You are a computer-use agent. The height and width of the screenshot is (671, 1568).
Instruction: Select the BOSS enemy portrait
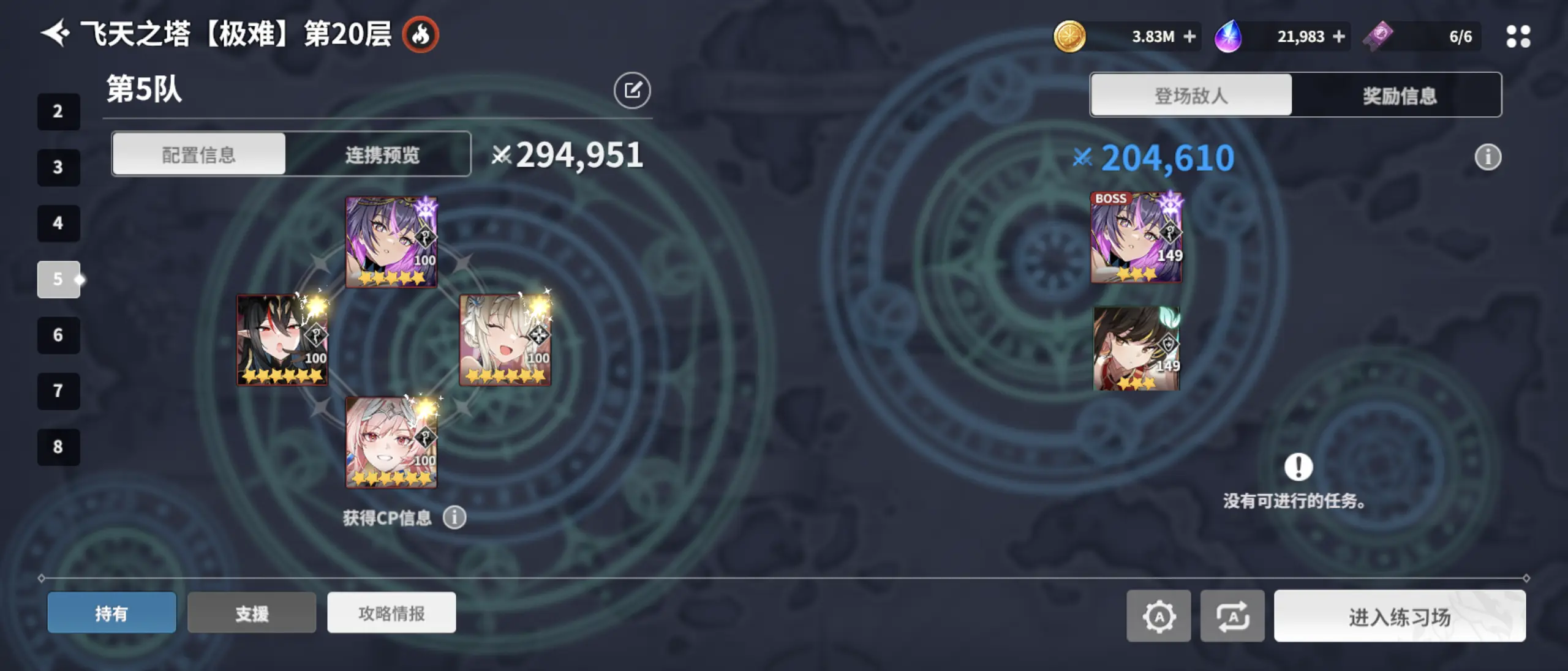tap(1136, 237)
